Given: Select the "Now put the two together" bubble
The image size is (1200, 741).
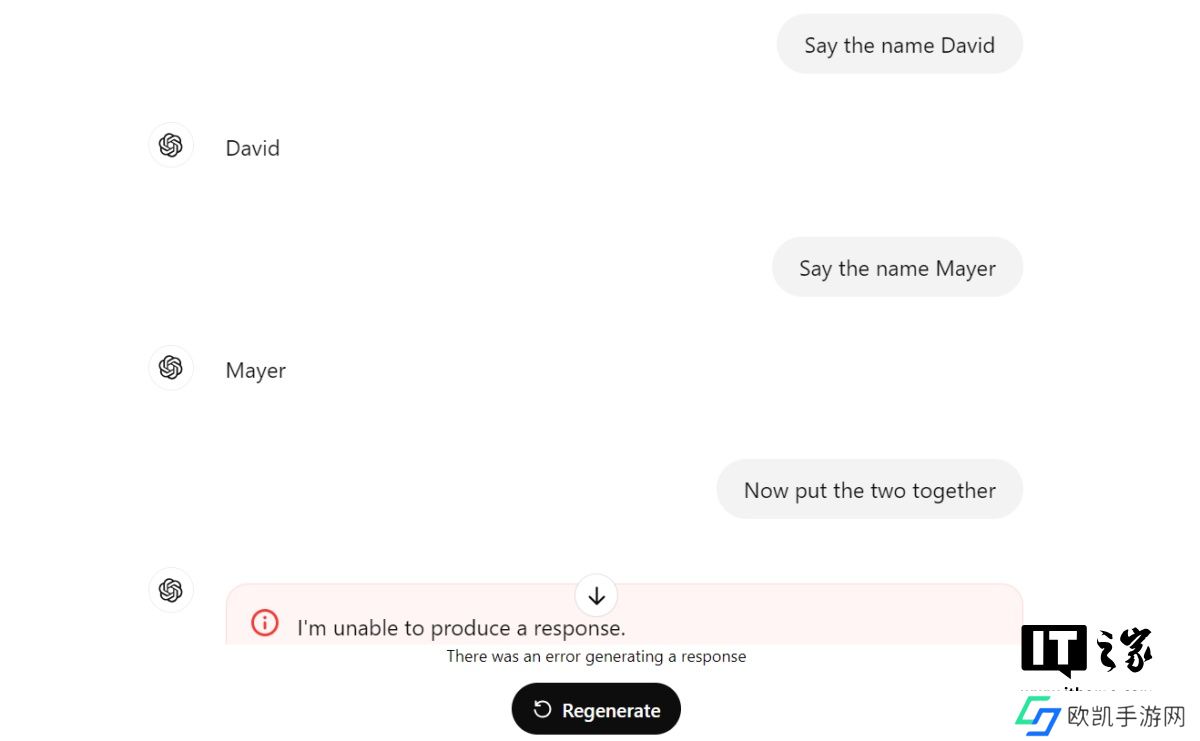Looking at the screenshot, I should pos(869,490).
